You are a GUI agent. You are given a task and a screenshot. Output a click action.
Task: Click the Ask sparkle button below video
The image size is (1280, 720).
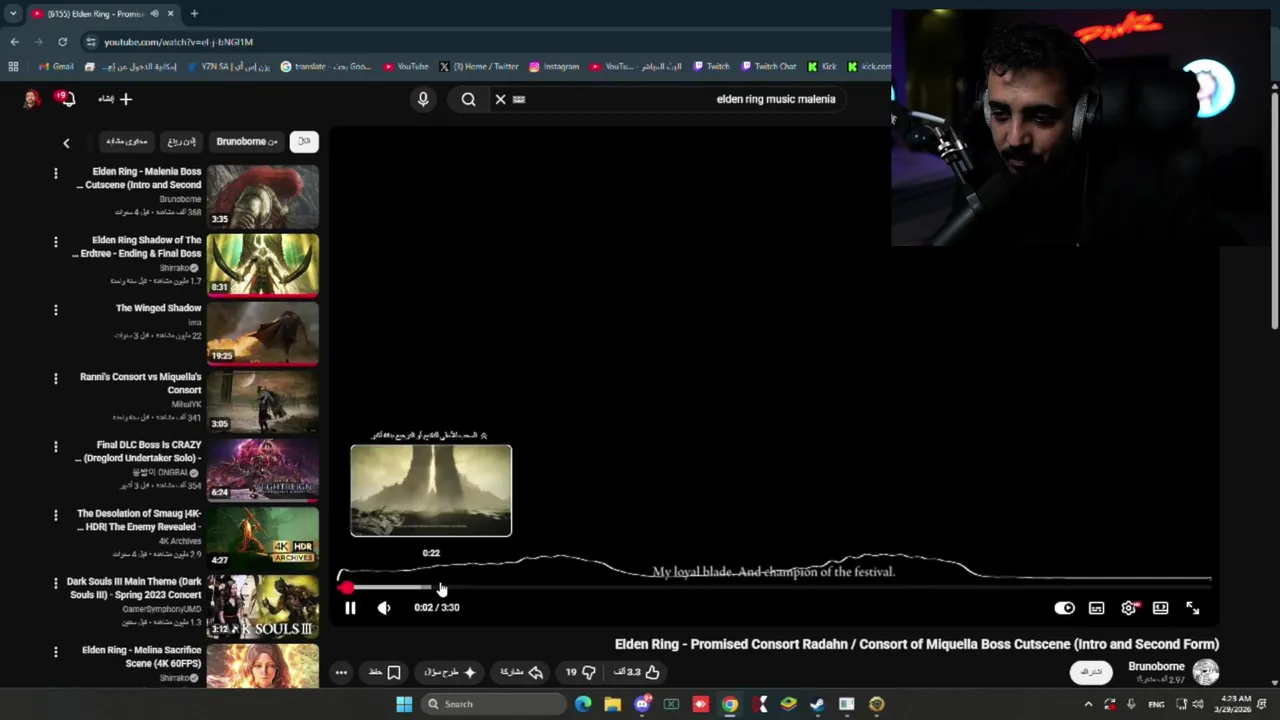450,672
